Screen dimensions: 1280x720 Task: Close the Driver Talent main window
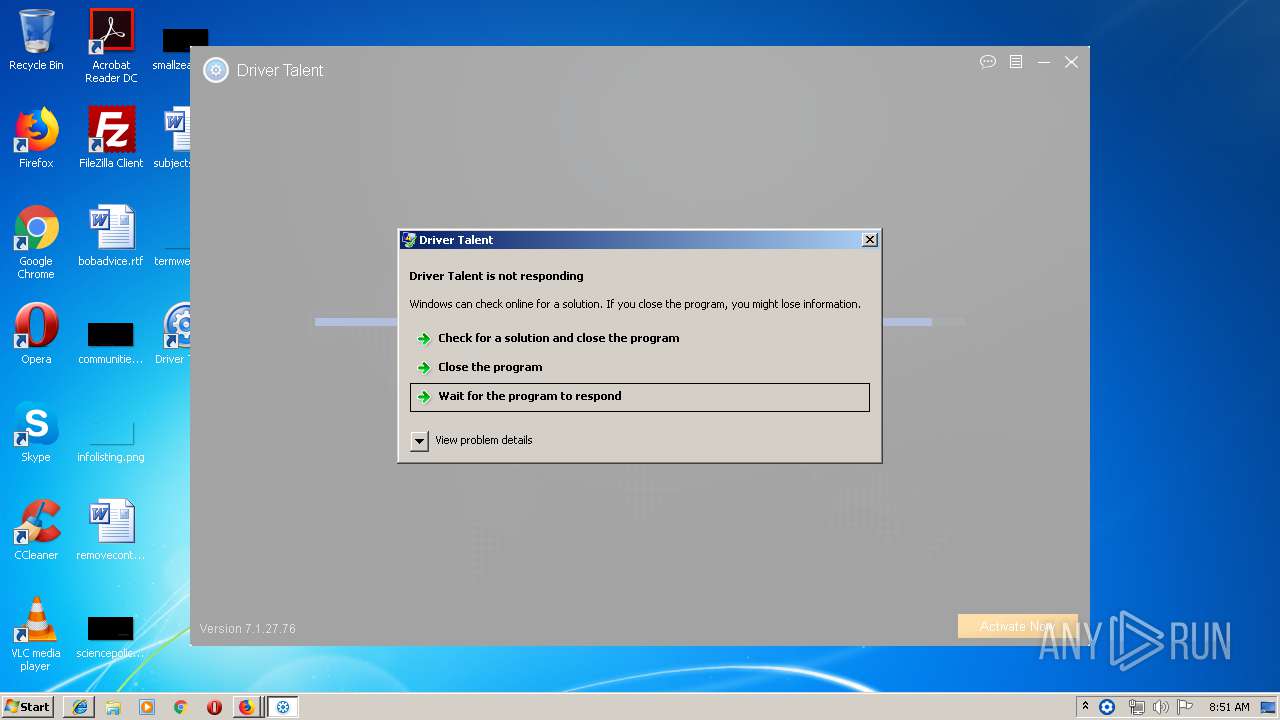[x=1071, y=62]
